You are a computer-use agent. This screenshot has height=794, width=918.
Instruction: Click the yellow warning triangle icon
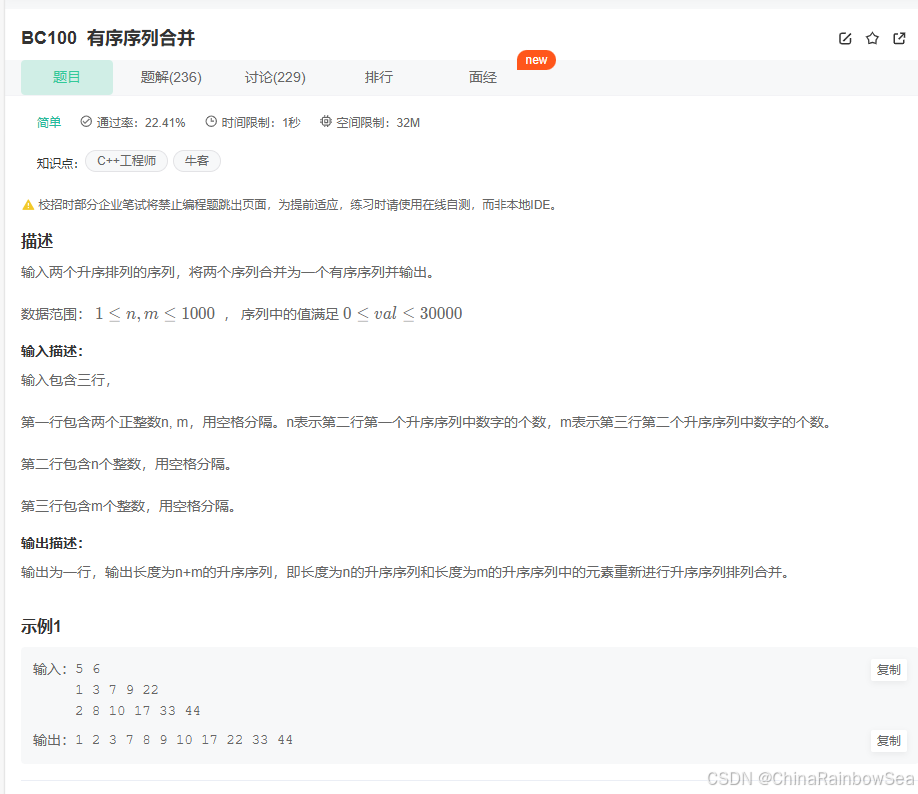(28, 205)
